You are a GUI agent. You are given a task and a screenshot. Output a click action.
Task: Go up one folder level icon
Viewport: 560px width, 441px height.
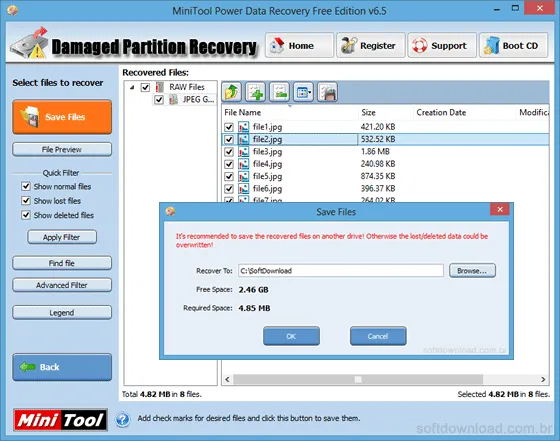(x=231, y=92)
